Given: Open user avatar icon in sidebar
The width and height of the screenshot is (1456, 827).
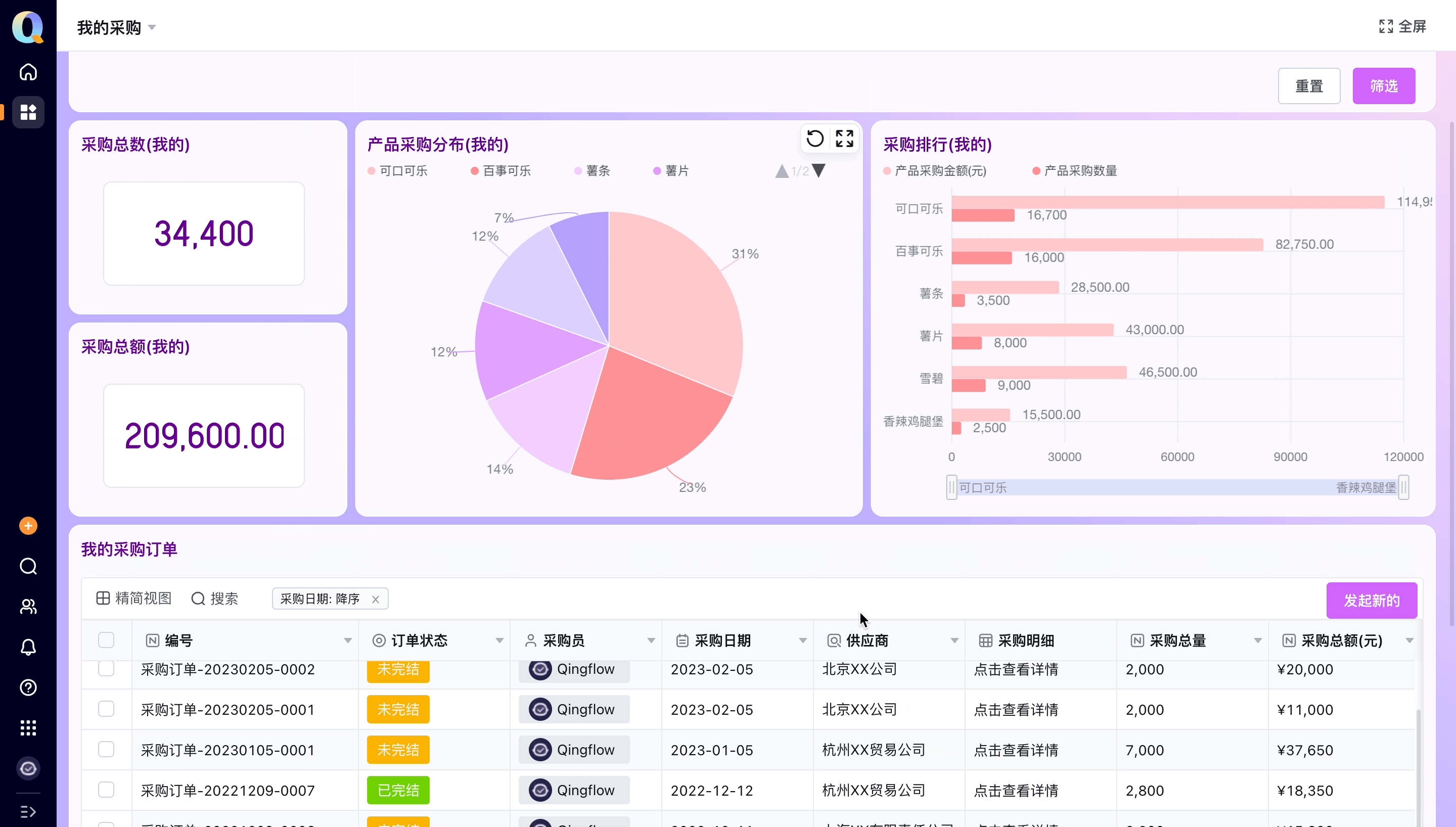Looking at the screenshot, I should point(28,768).
